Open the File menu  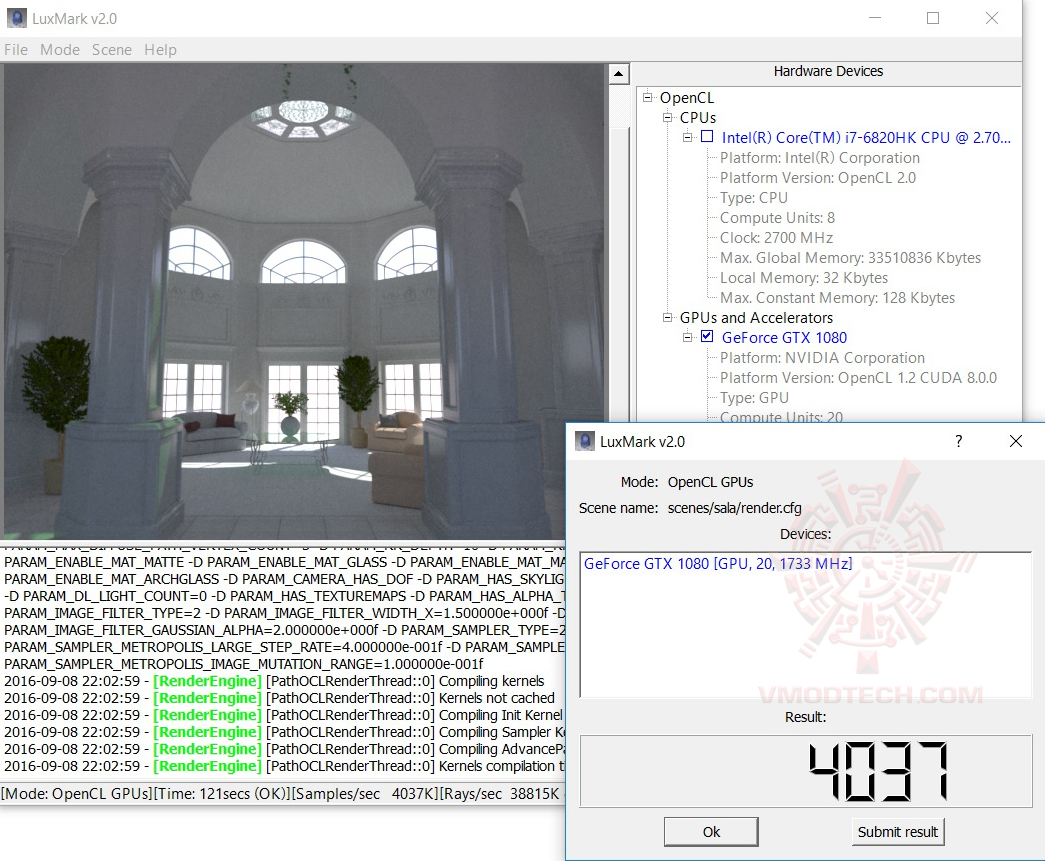(15, 50)
